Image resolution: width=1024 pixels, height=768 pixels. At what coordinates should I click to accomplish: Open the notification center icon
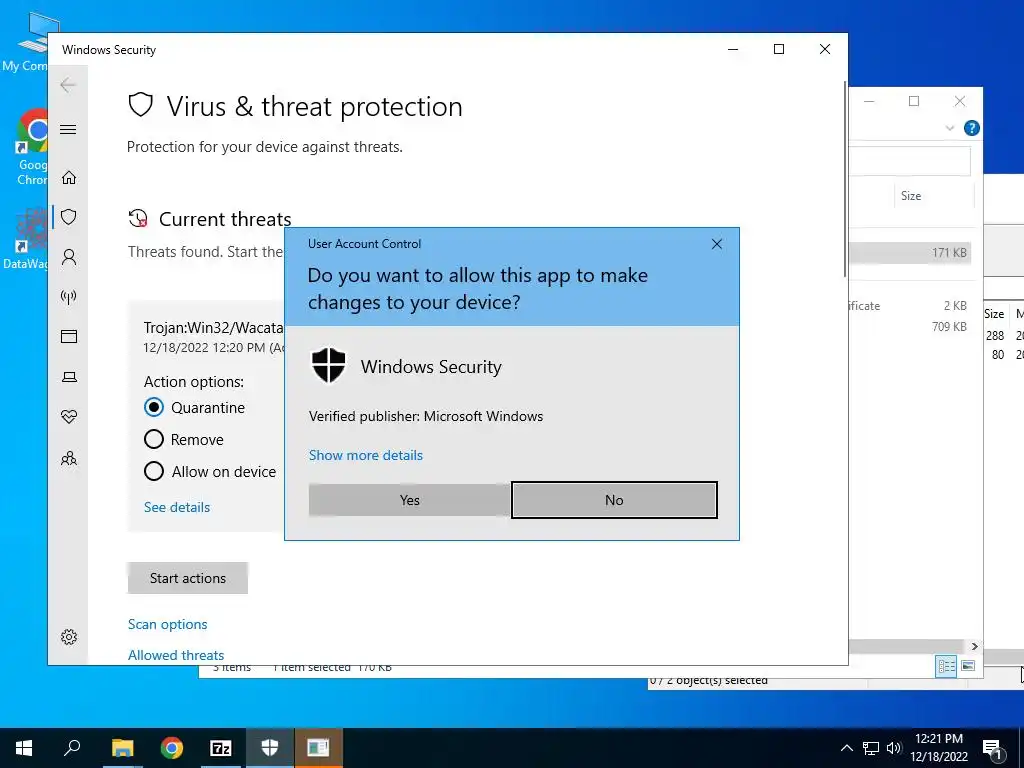pyautogui.click(x=992, y=749)
